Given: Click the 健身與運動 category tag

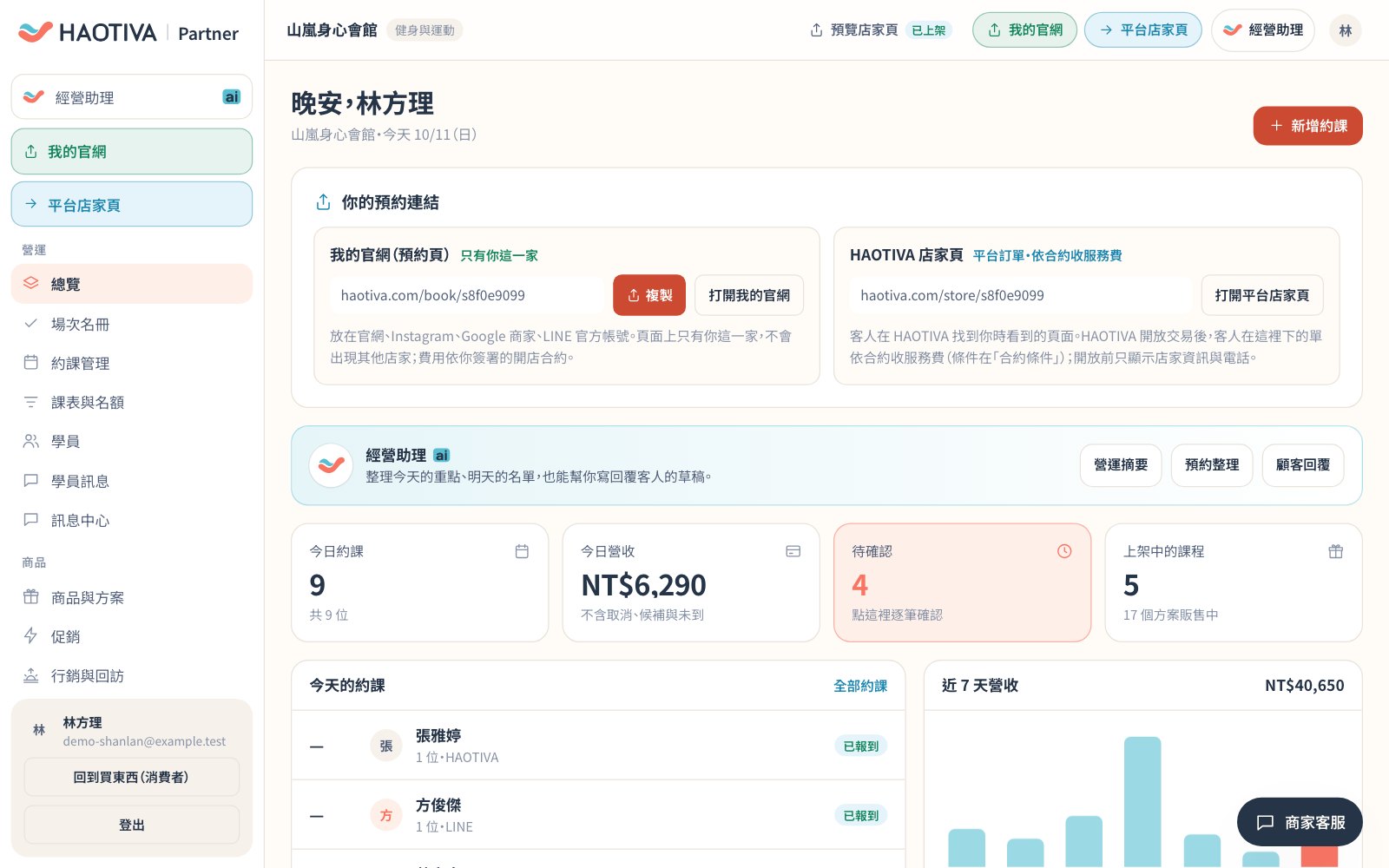Looking at the screenshot, I should coord(425,30).
